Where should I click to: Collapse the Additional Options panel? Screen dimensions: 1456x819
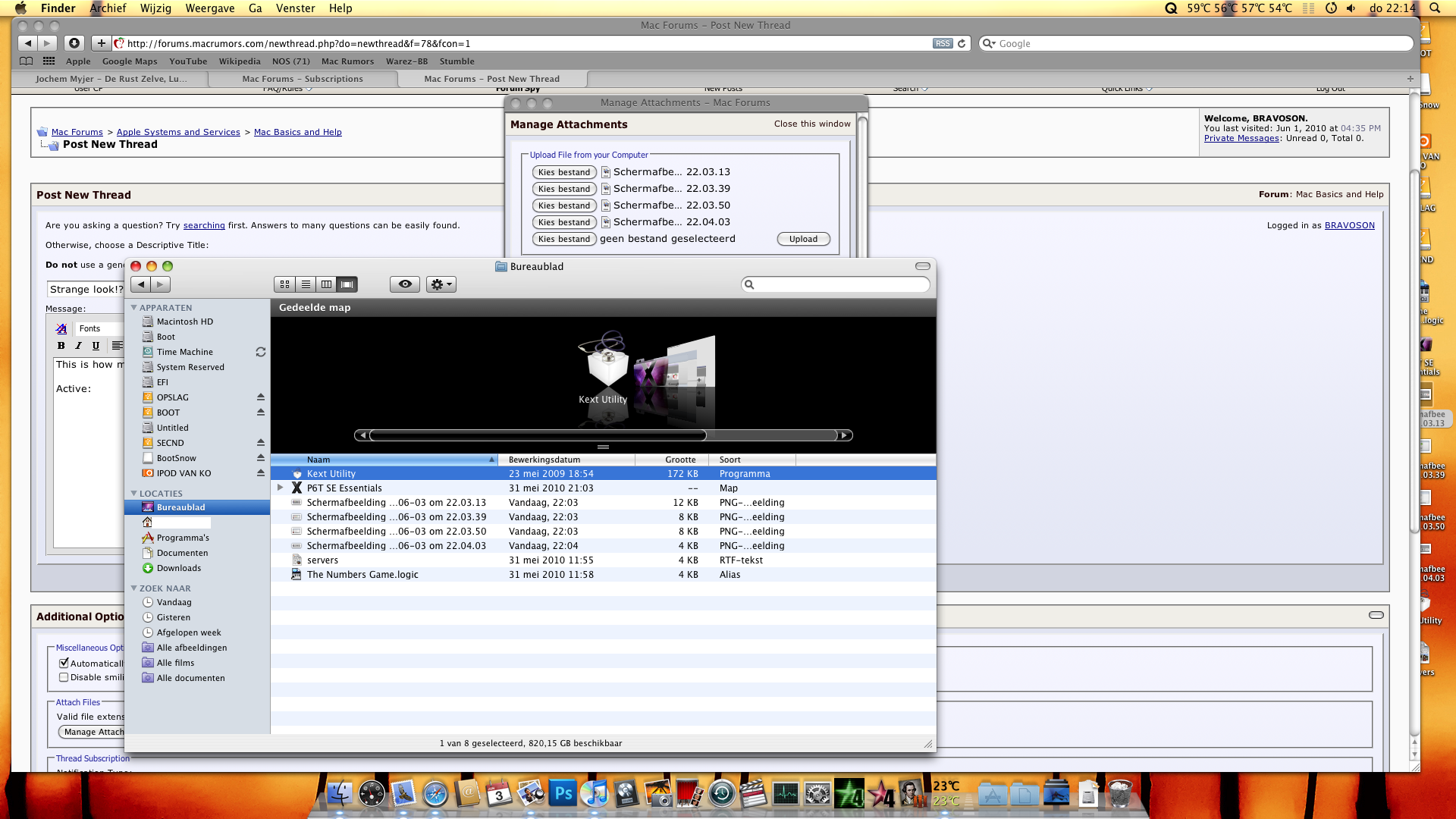pos(1376,615)
